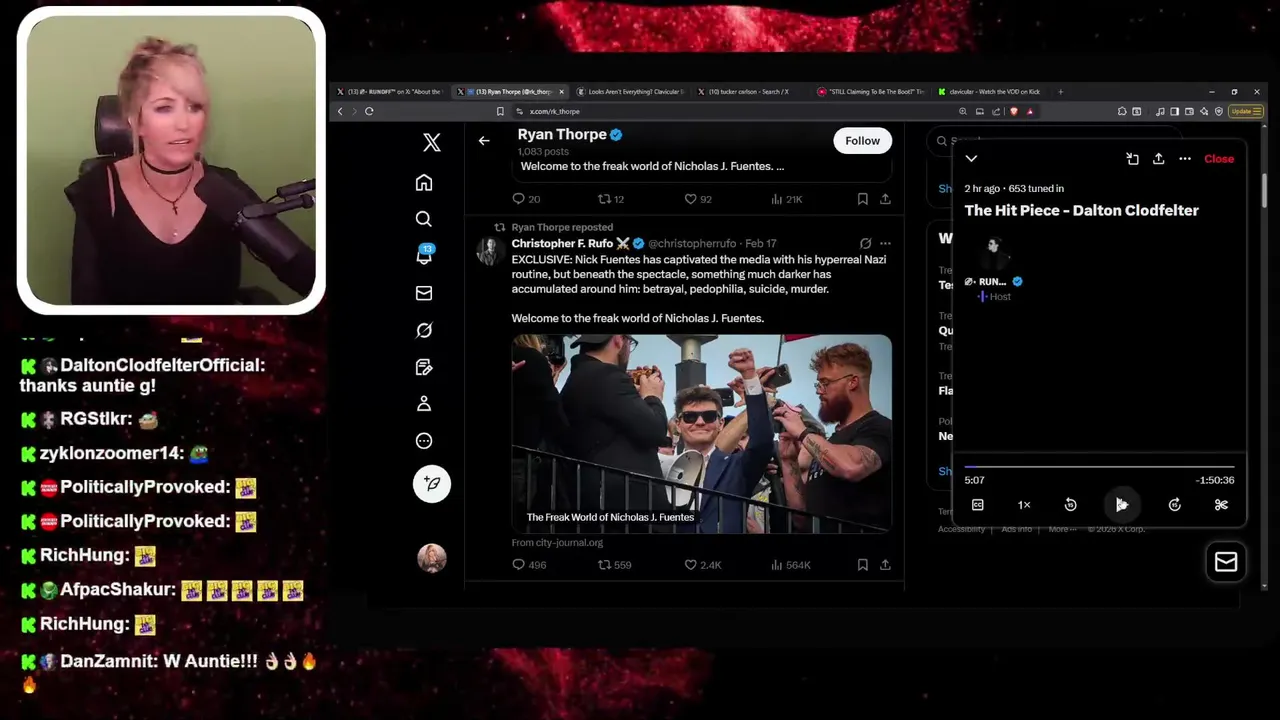
Task: Toggle captions in Space player
Action: pyautogui.click(x=978, y=505)
